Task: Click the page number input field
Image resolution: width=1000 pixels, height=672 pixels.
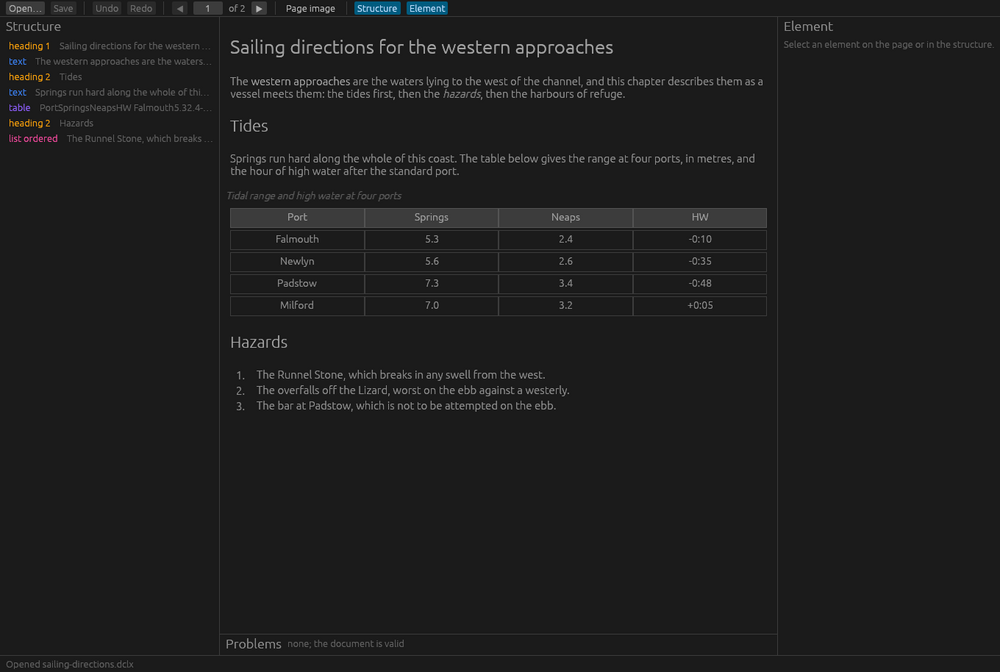Action: pos(208,8)
